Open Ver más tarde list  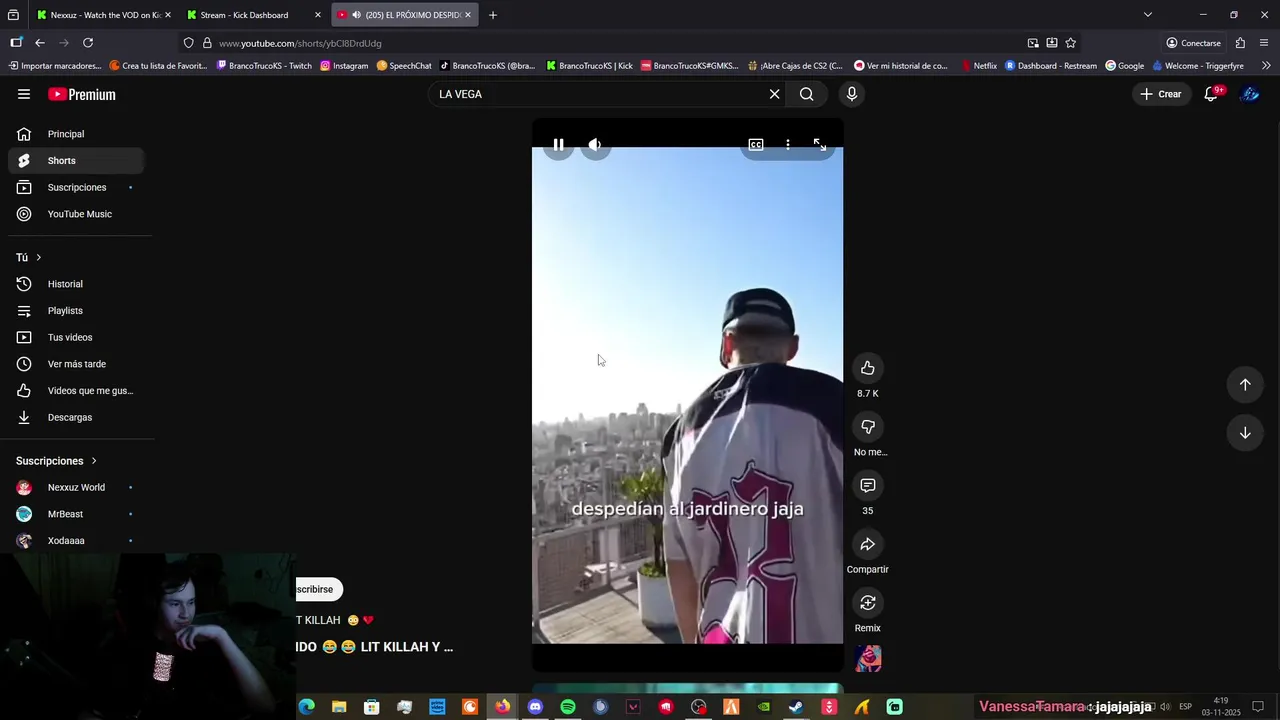[76, 364]
